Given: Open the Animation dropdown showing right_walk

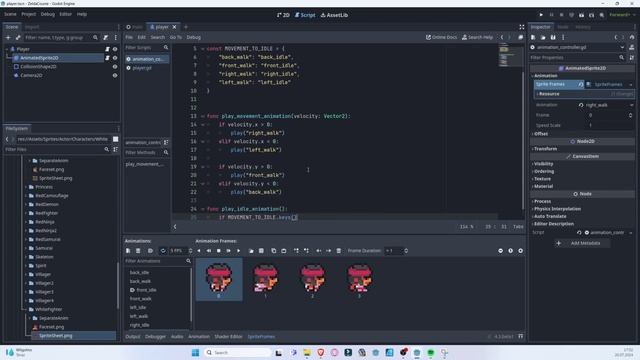Looking at the screenshot, I should pyautogui.click(x=609, y=105).
